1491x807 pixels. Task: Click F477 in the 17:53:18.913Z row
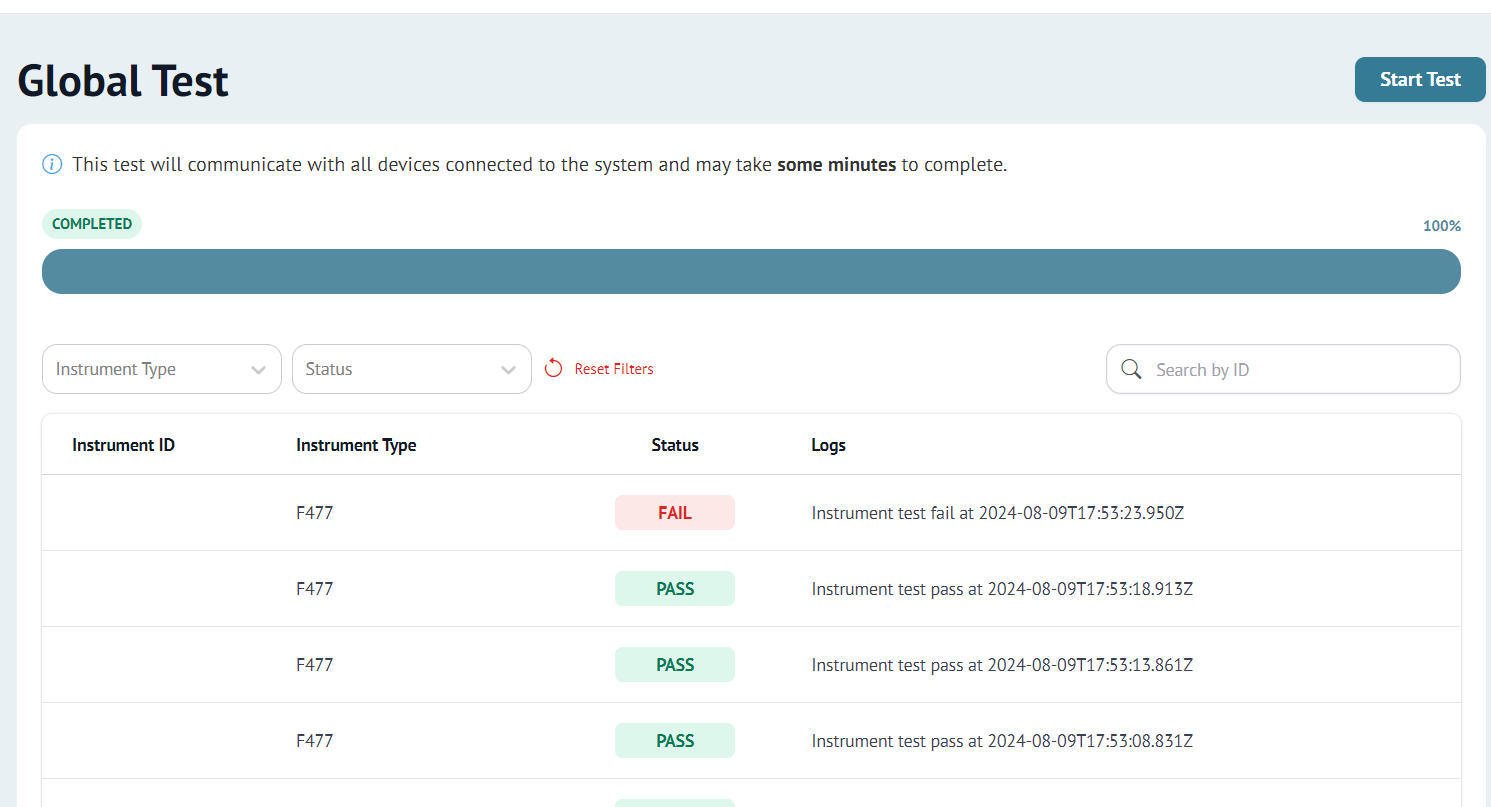pos(315,589)
